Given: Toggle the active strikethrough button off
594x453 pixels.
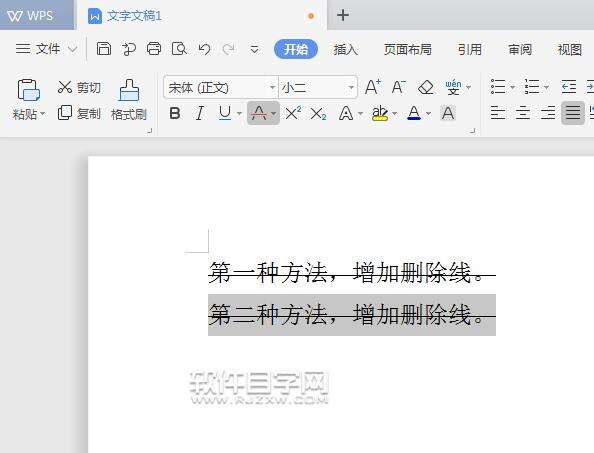Looking at the screenshot, I should (x=259, y=113).
